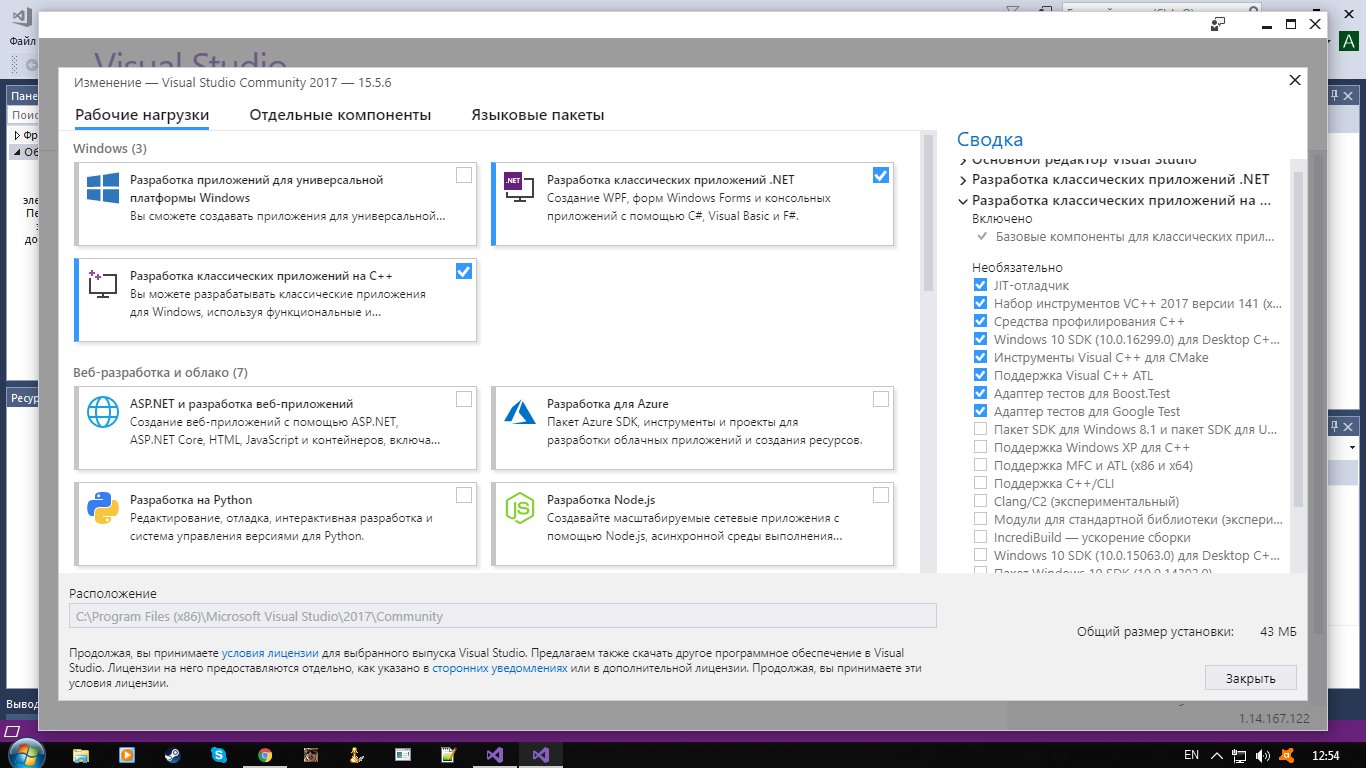The width and height of the screenshot is (1366, 768).
Task: Switch to Отдельные компоненты tab
Action: pyautogui.click(x=340, y=115)
